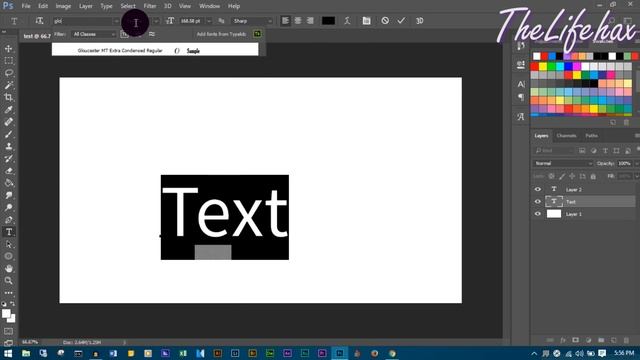Open the Filter menu
640x360 pixels.
150,6
